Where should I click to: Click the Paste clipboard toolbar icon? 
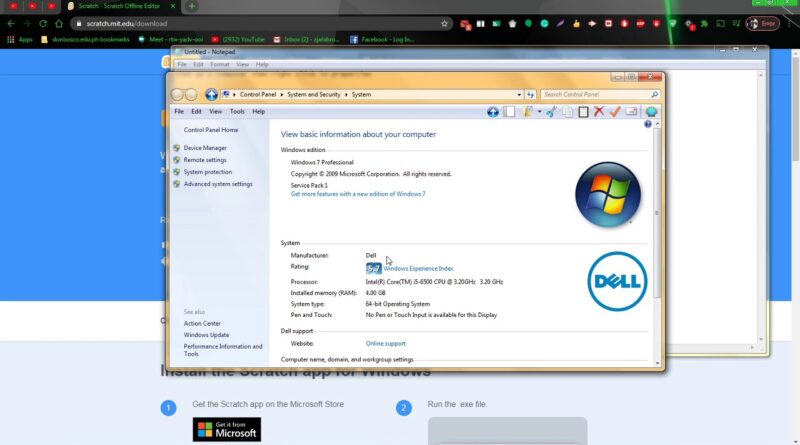[x=583, y=112]
